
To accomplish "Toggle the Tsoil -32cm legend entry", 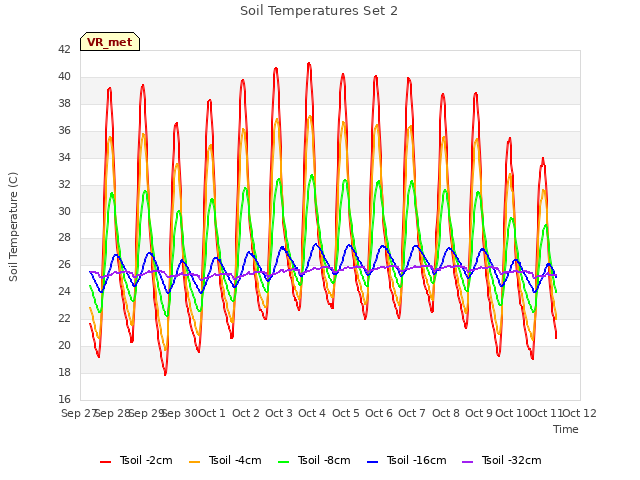I will click(502, 460).
